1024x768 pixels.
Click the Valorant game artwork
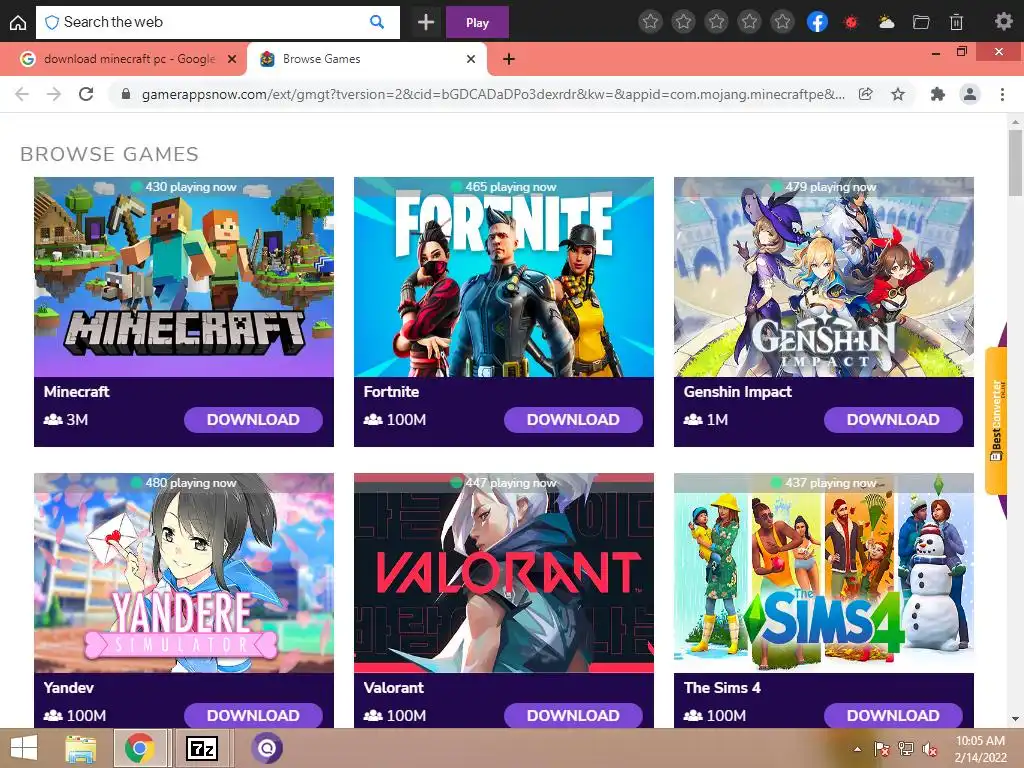point(504,573)
